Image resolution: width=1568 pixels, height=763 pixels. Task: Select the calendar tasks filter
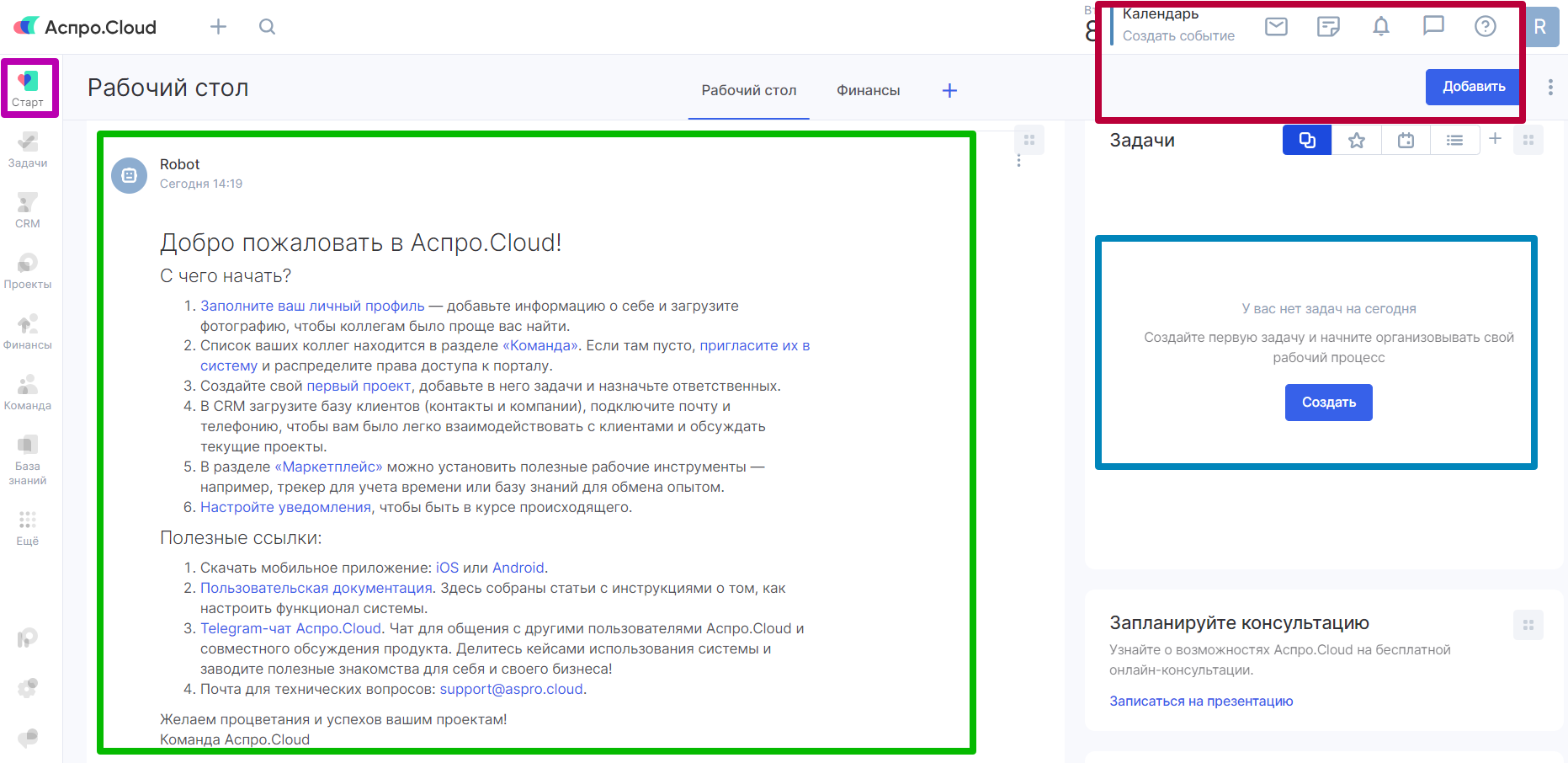(x=1406, y=141)
